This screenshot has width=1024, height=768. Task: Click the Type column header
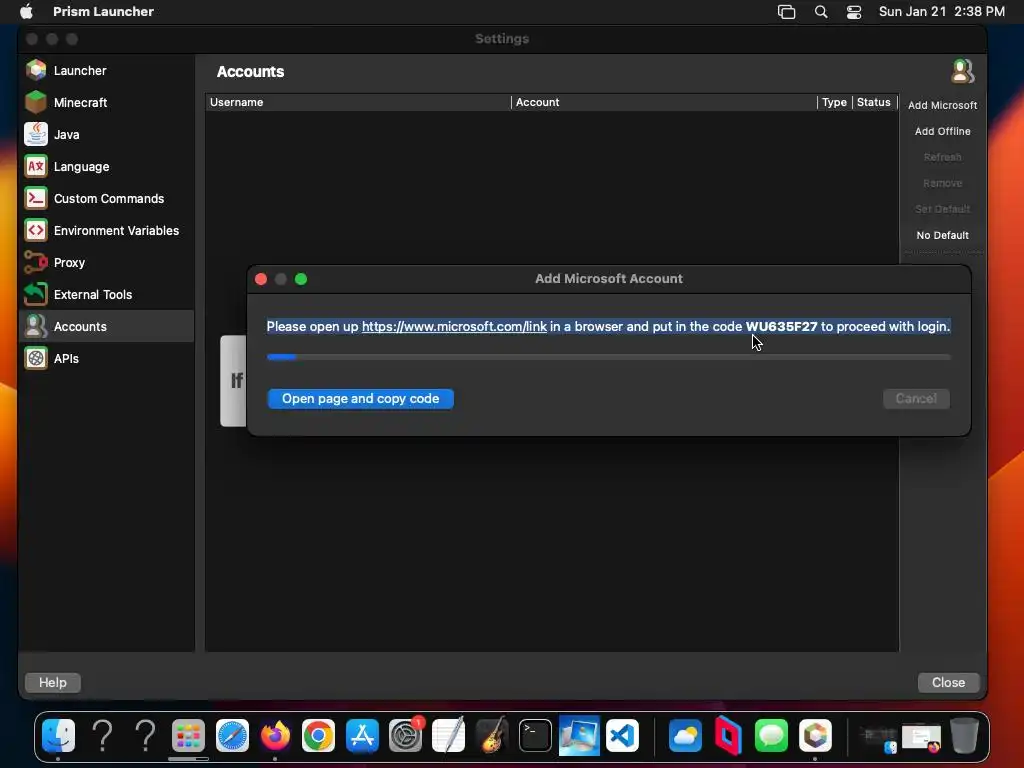tap(834, 102)
